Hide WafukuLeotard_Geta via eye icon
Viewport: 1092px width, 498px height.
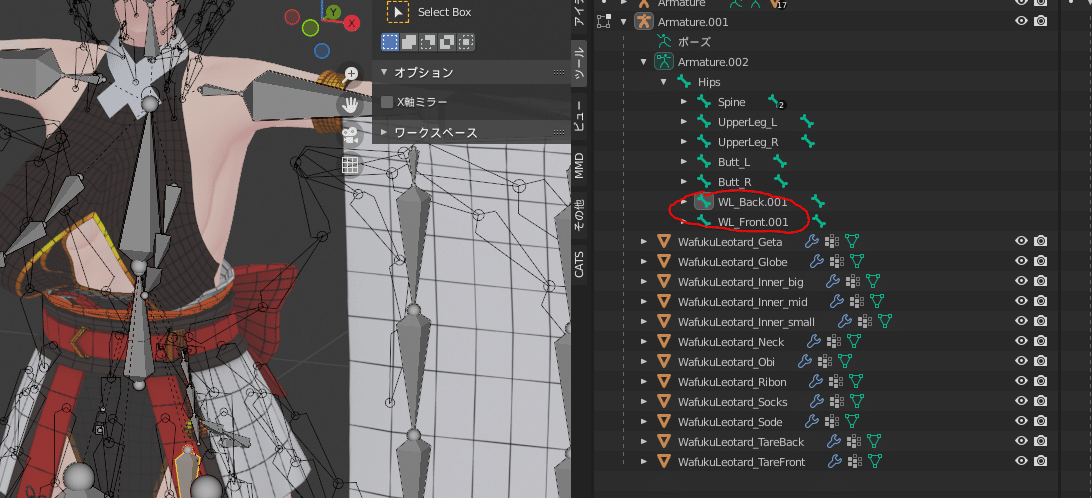click(x=1022, y=242)
